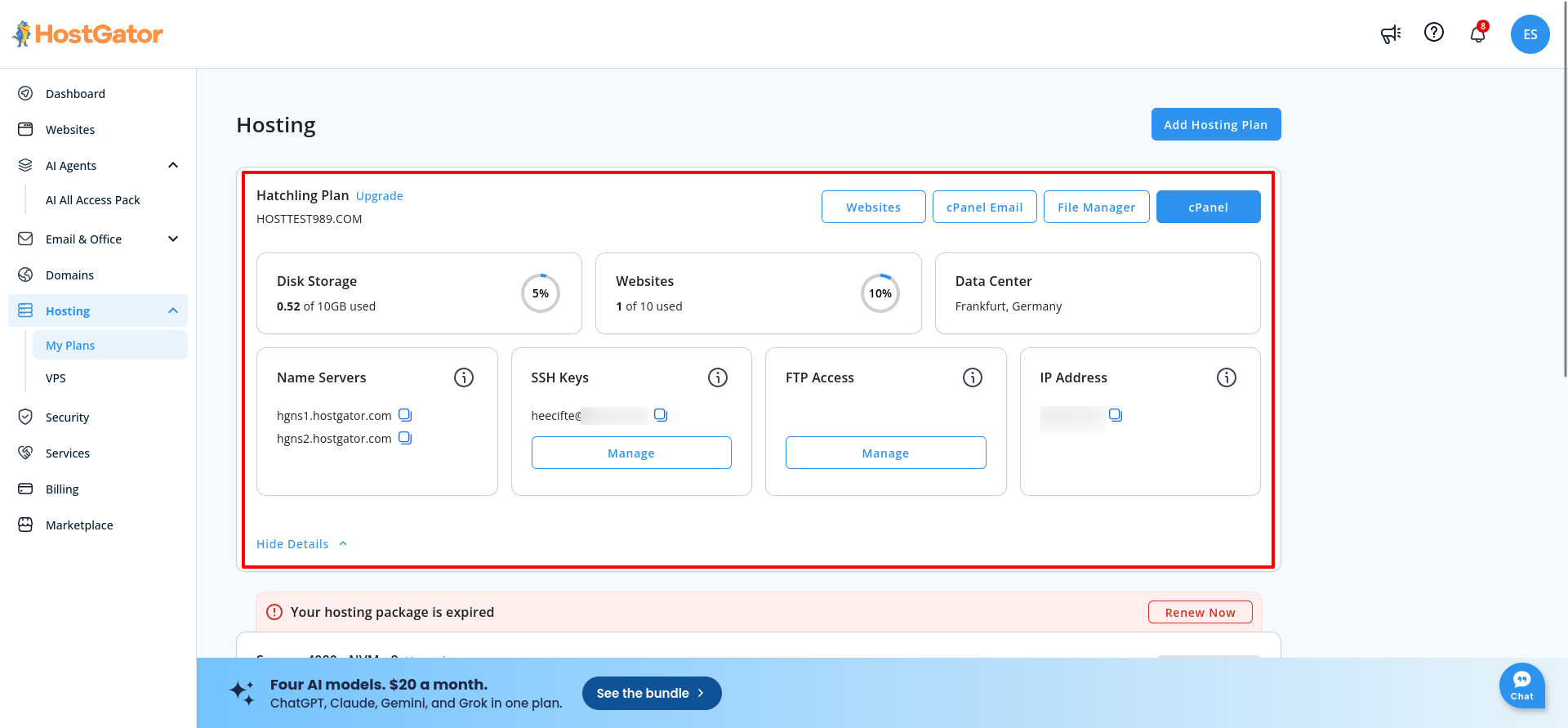Copy the SSH key username
Screen dimensions: 1568x728
tap(661, 415)
